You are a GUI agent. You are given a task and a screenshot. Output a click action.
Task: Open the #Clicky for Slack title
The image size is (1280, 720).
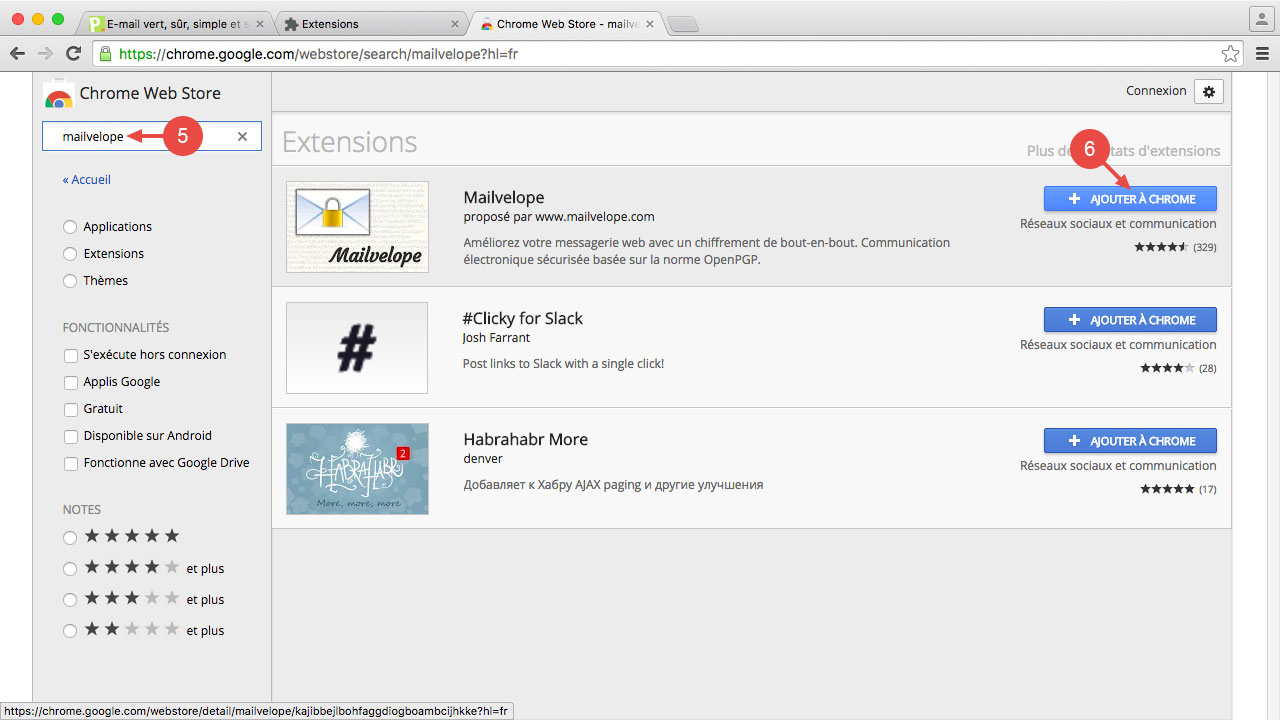523,318
